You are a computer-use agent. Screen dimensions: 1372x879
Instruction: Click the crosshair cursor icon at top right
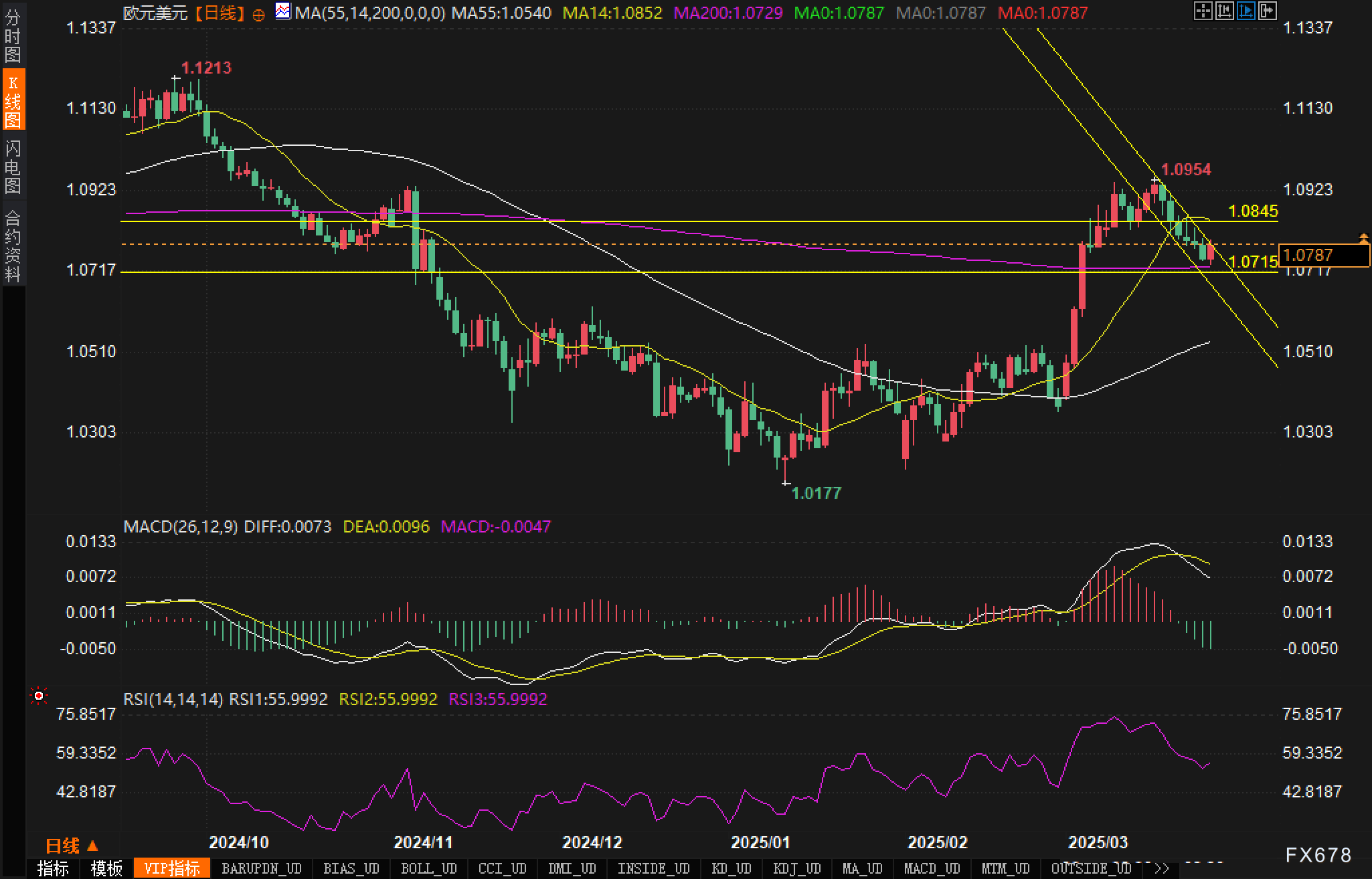pos(1203,11)
